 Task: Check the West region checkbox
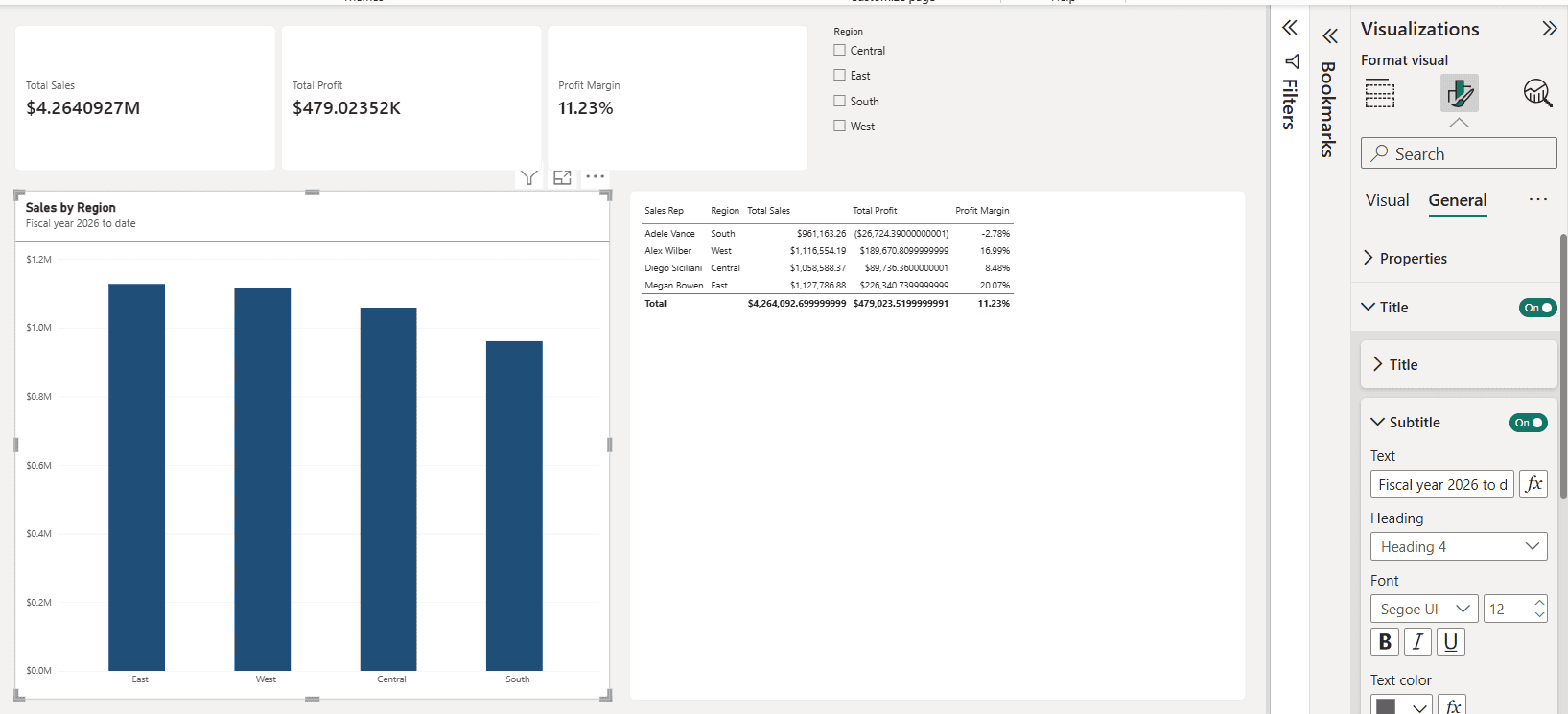click(x=840, y=126)
